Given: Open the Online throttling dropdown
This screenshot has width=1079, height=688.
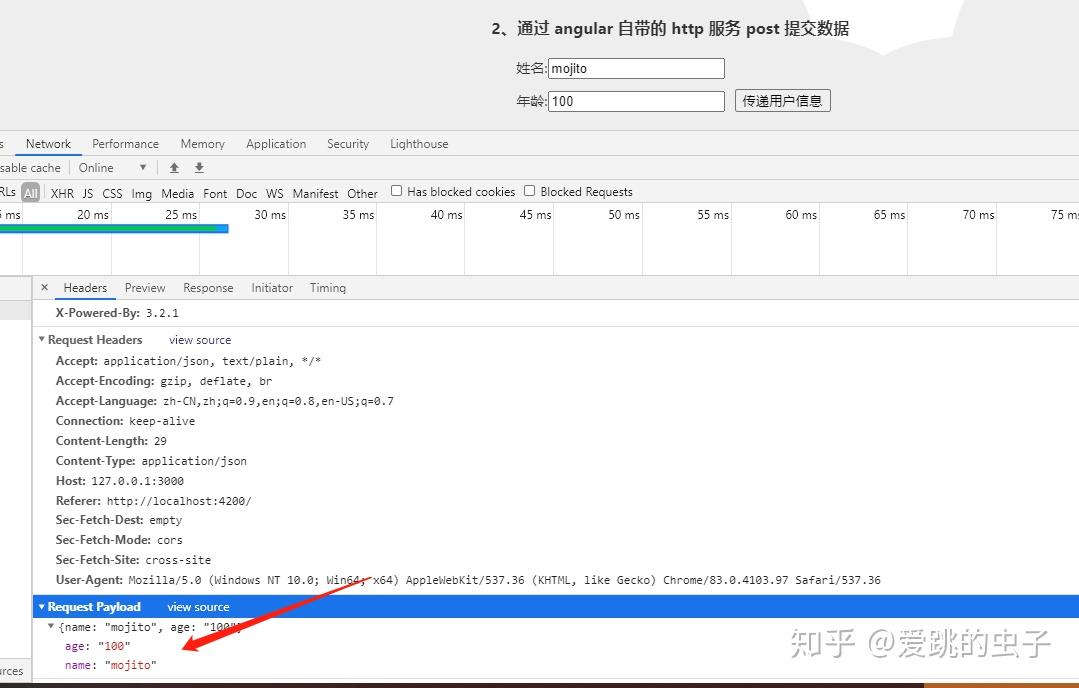Looking at the screenshot, I should [x=110, y=167].
